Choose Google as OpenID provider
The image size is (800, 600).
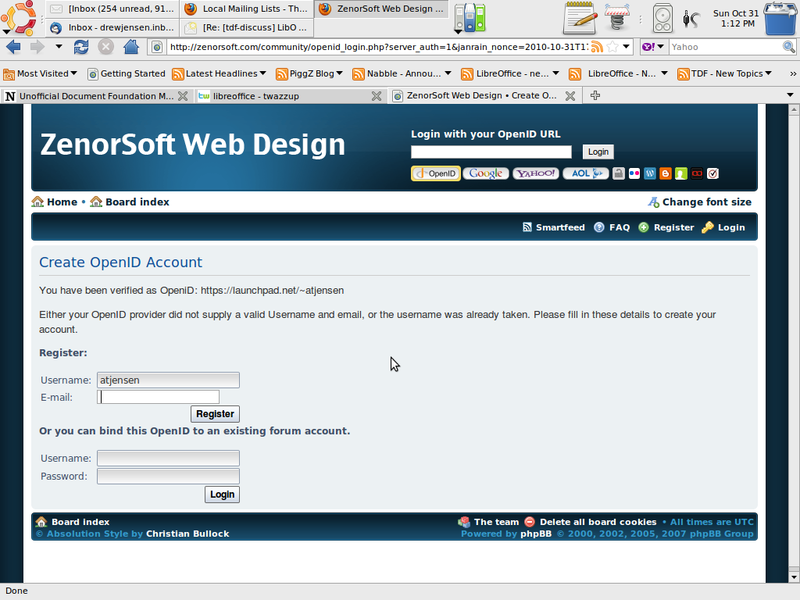click(x=486, y=173)
